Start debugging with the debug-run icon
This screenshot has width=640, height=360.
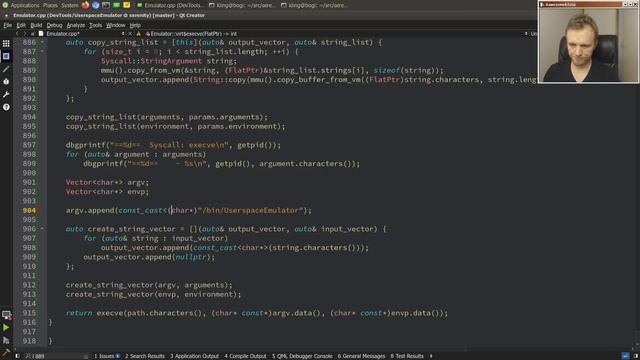6,340
